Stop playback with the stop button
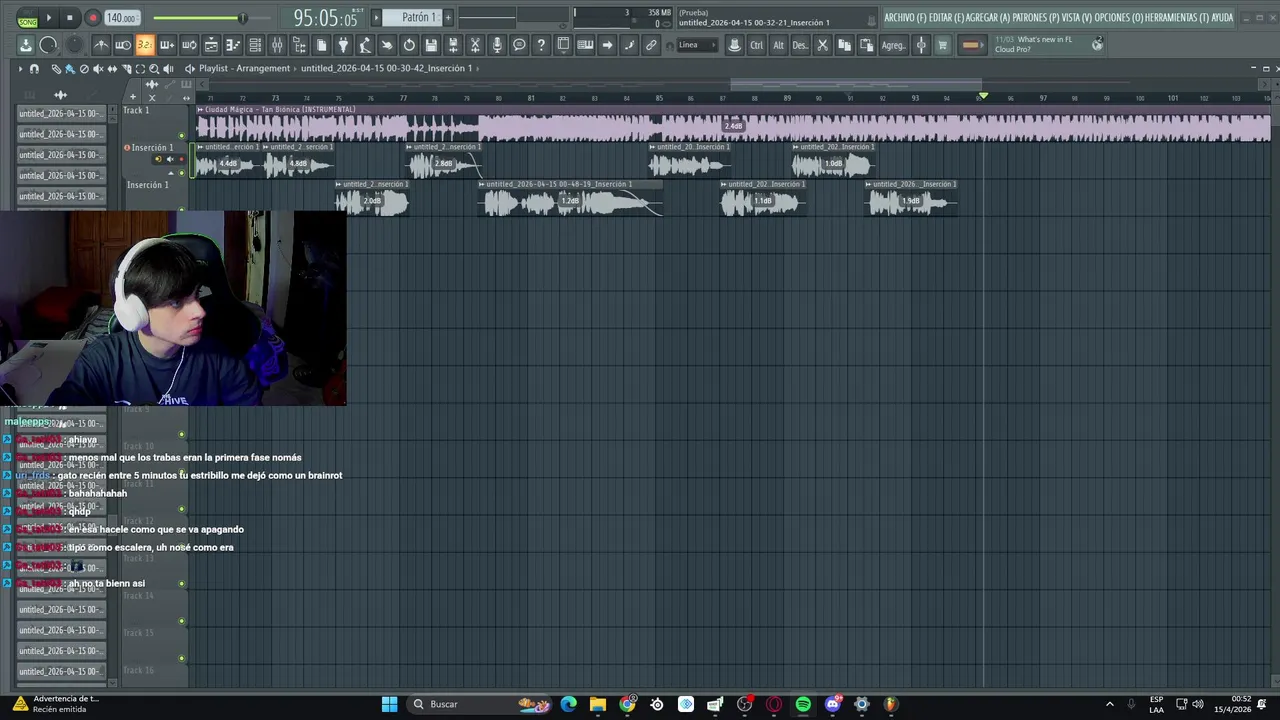The height and width of the screenshot is (720, 1280). pos(70,18)
